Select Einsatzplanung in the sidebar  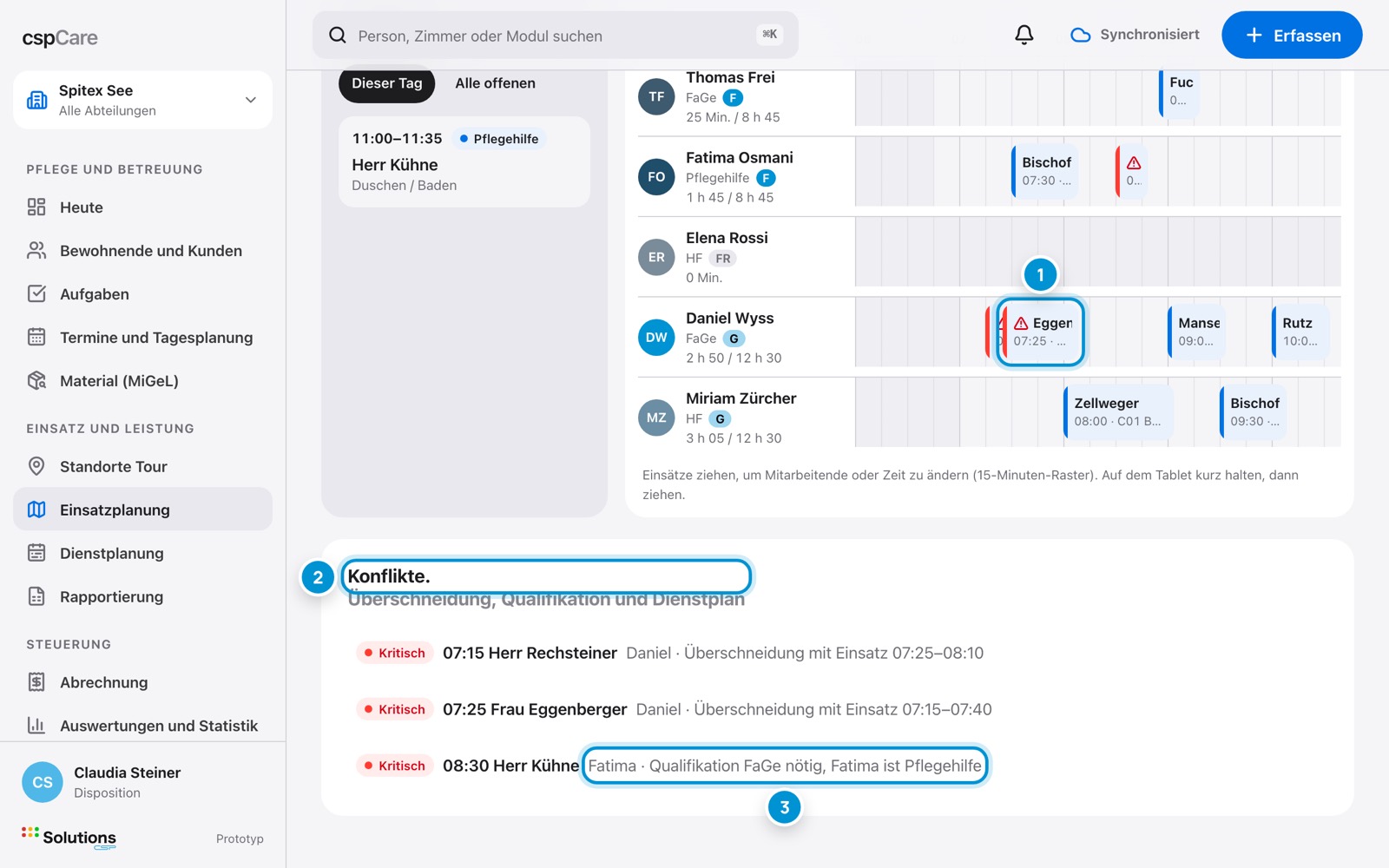coord(142,510)
